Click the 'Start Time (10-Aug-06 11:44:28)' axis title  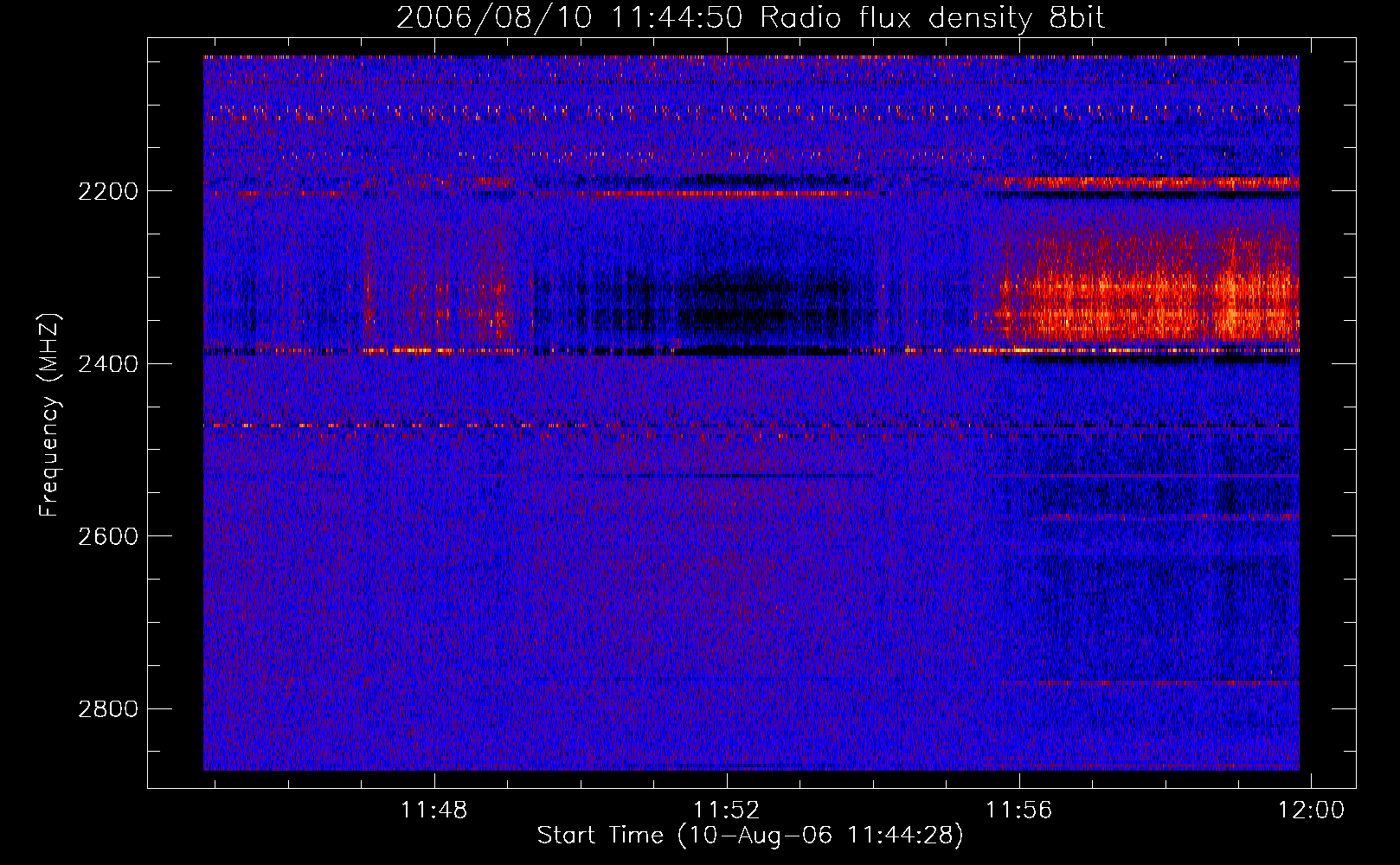750,836
